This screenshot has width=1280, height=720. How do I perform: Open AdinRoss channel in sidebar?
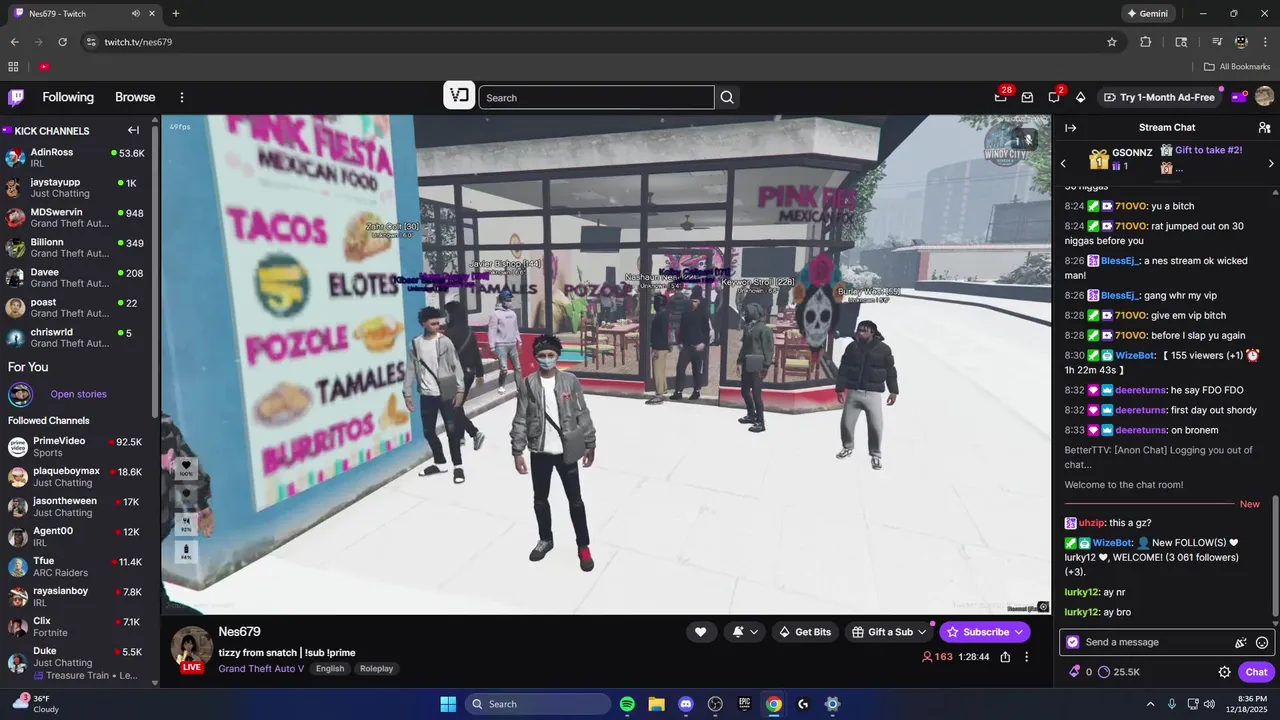(75, 158)
